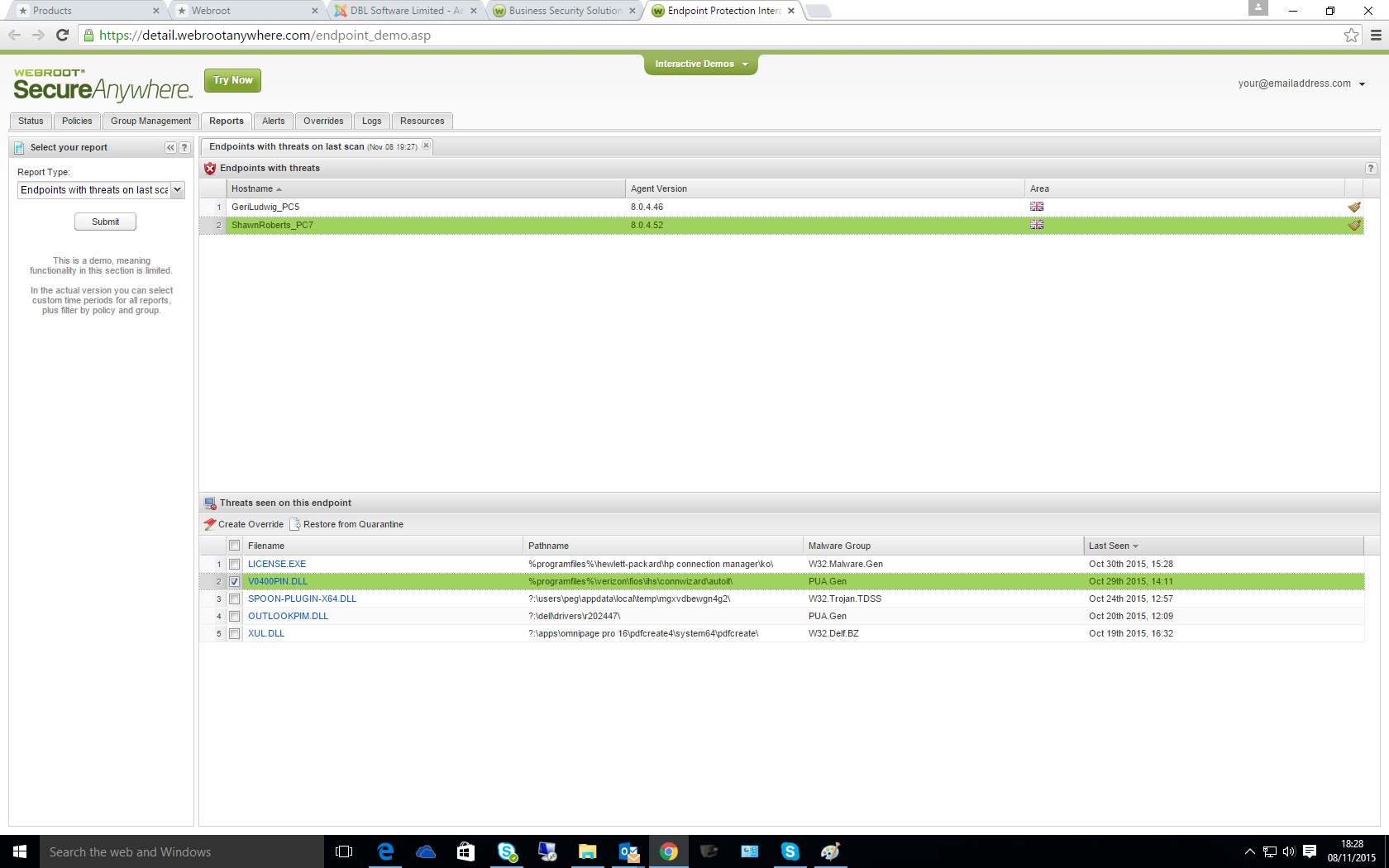Open the Overrides tab
Viewport: 1389px width, 868px height.
pos(323,121)
